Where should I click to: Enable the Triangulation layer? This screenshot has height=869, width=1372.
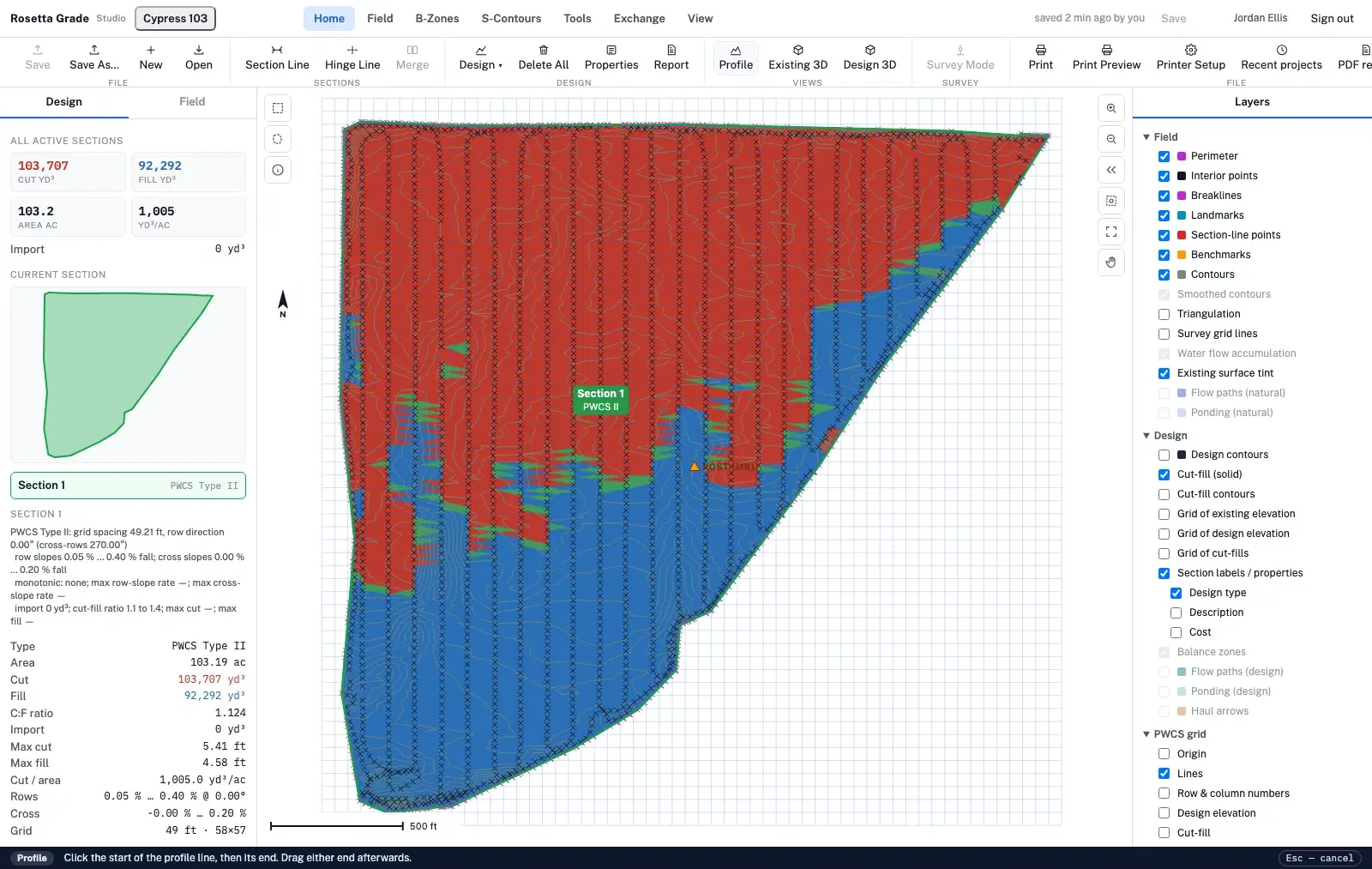1164,314
